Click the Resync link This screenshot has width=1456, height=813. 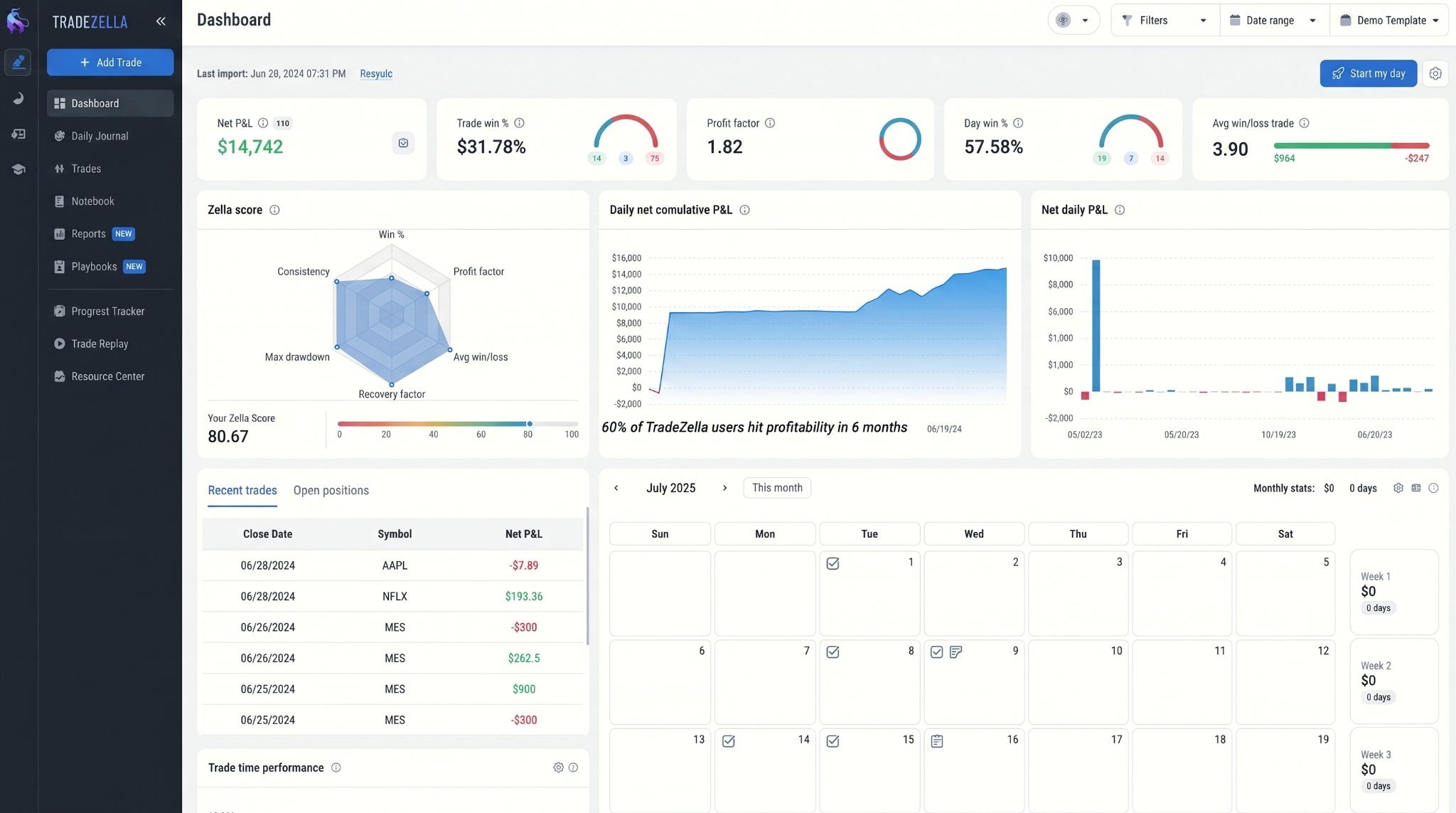tap(376, 73)
